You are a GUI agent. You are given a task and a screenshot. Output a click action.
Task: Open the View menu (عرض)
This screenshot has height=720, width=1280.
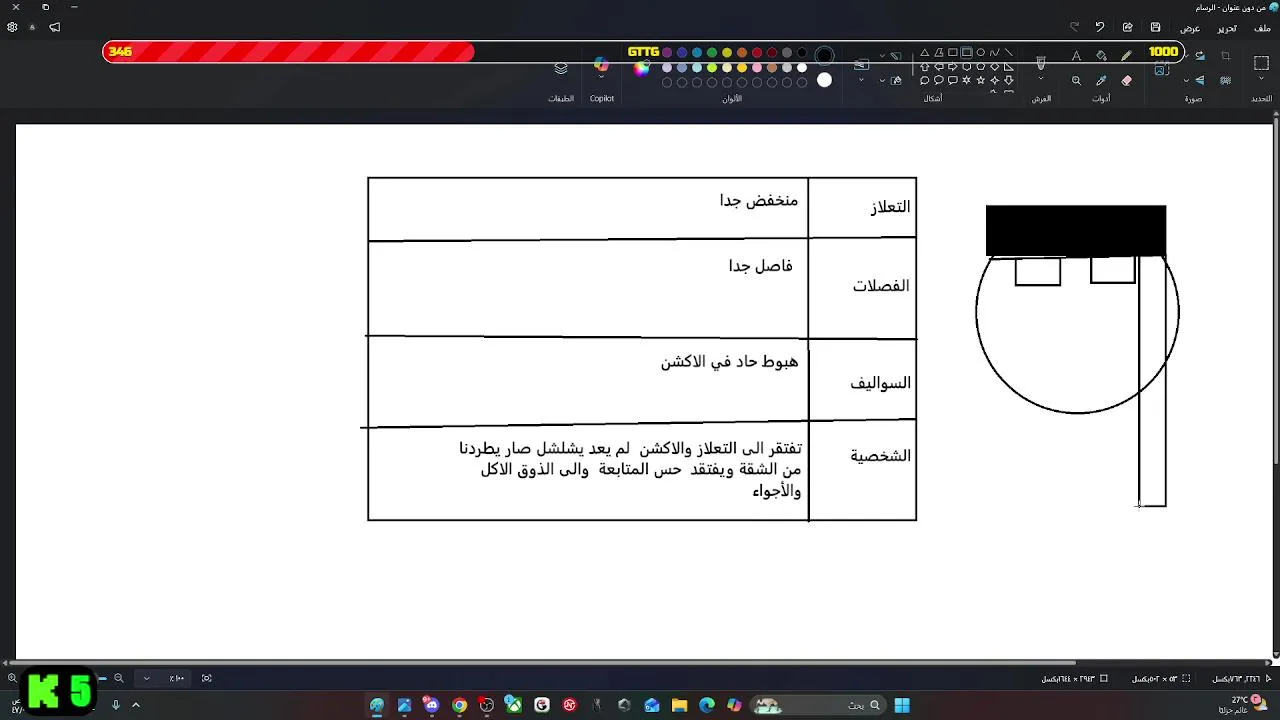click(x=1190, y=28)
